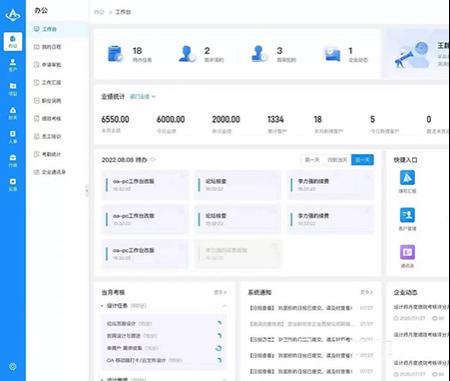
Task: Open the 项目 folder module in sidebar
Action: point(13,89)
